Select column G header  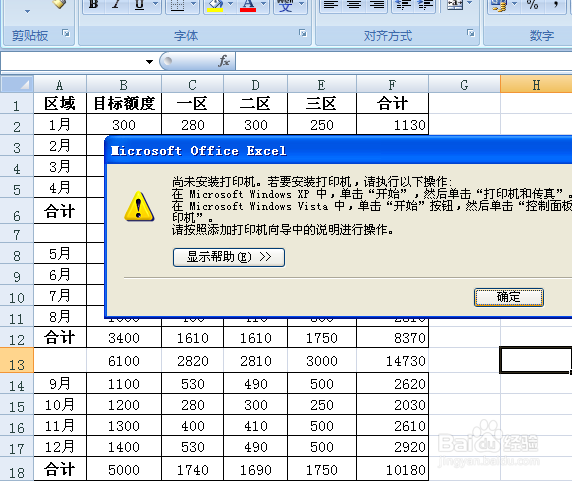click(464, 85)
